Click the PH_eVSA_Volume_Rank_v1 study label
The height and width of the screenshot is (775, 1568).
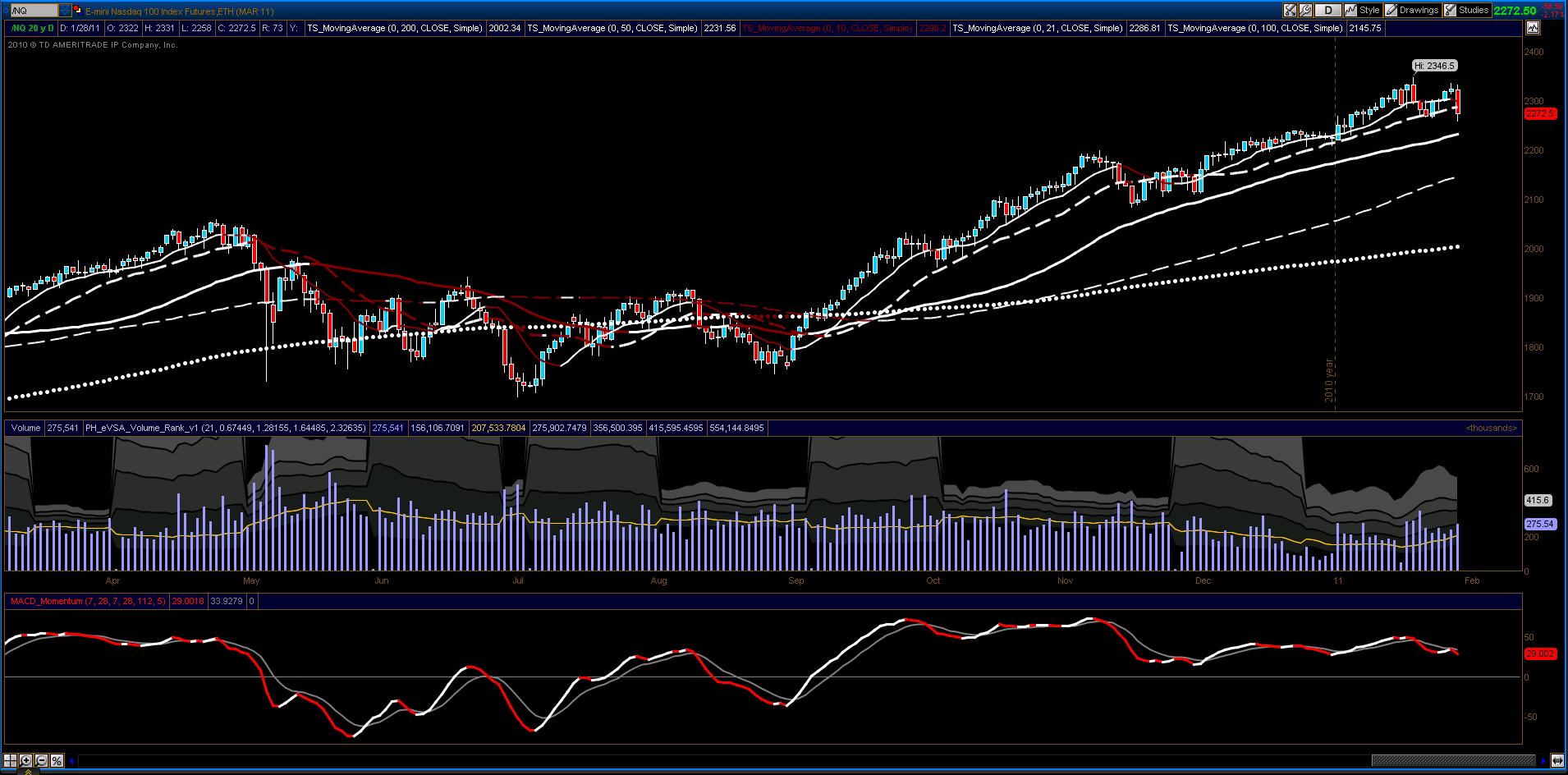(x=226, y=428)
